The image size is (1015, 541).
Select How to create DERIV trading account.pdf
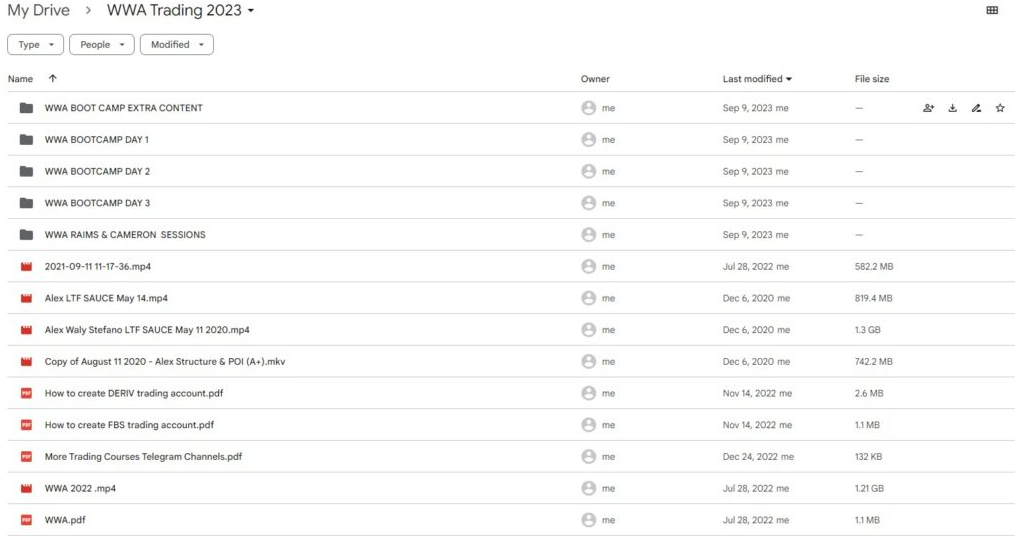133,393
